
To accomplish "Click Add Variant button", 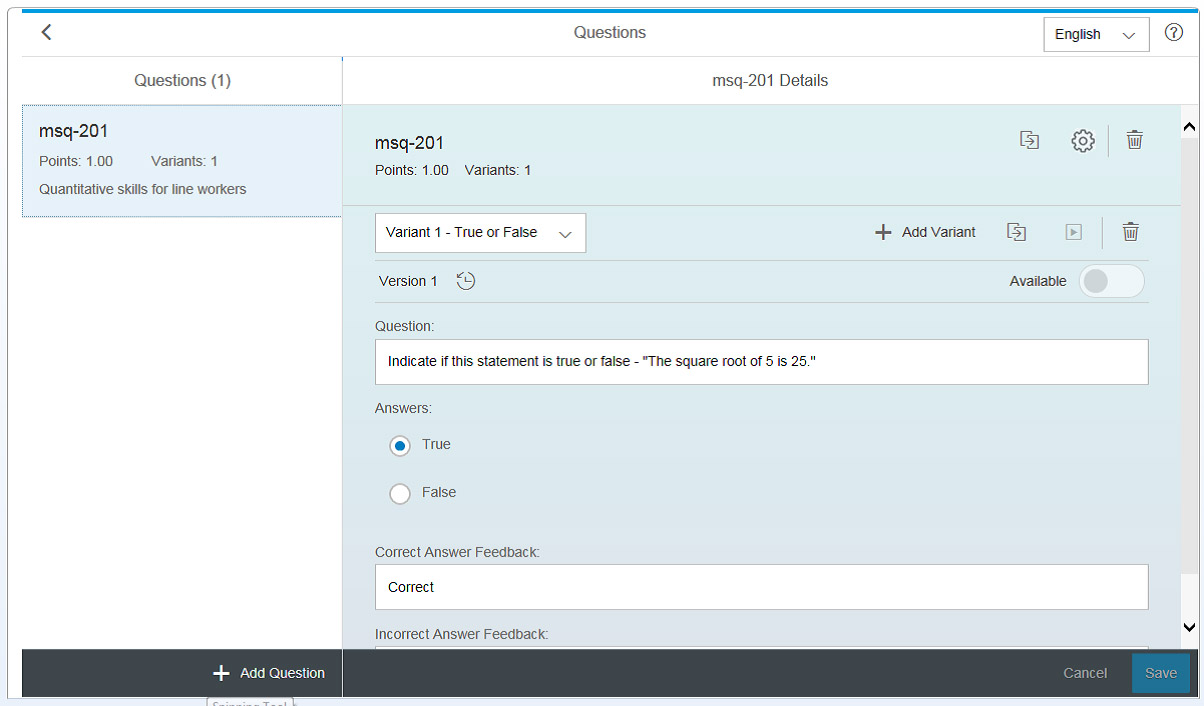I will pyautogui.click(x=925, y=232).
